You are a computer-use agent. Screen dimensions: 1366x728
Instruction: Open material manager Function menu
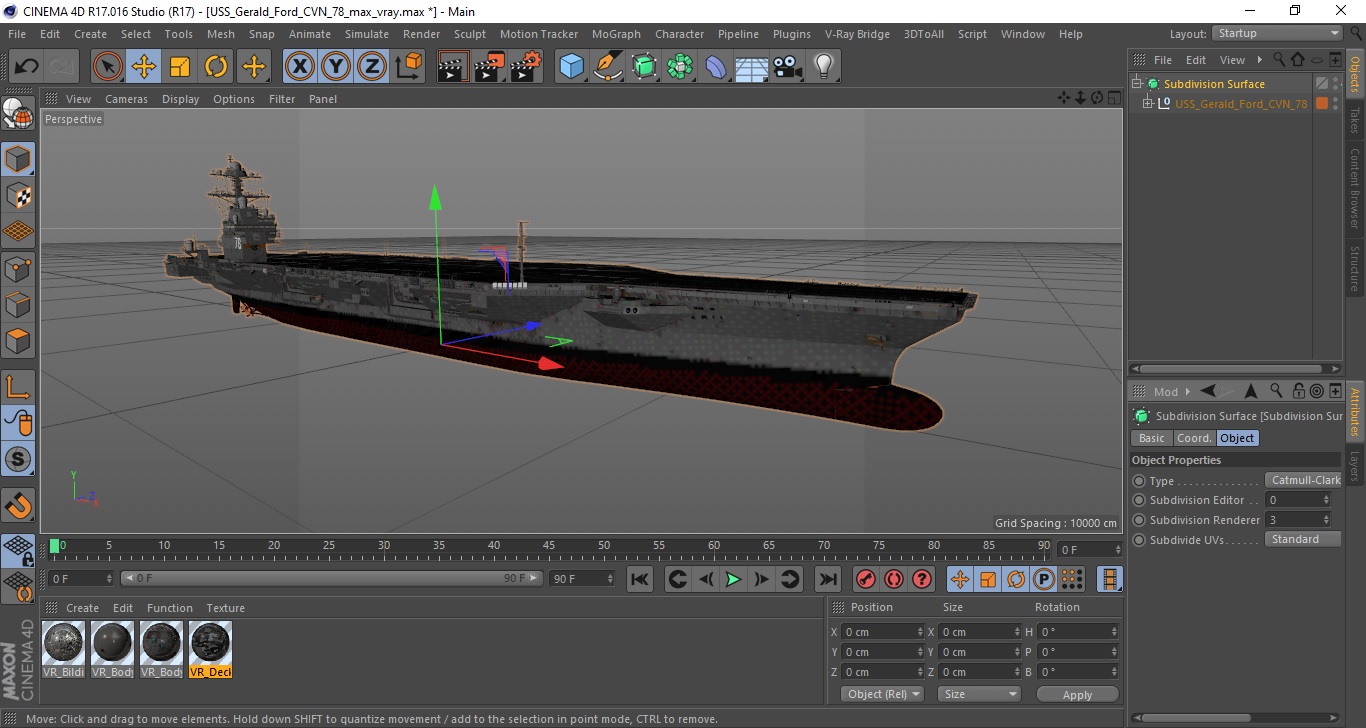click(x=170, y=608)
